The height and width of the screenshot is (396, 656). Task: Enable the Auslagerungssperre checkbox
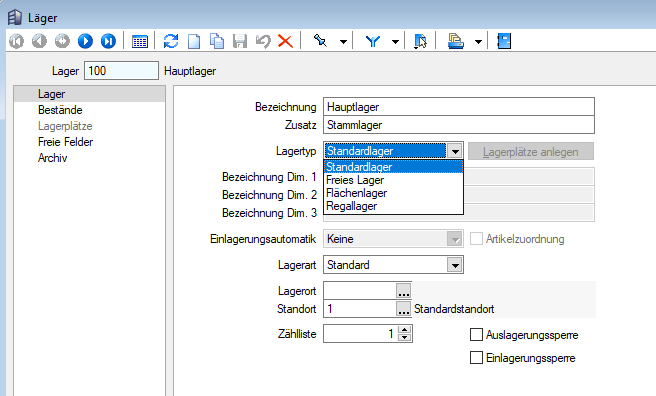tap(477, 335)
